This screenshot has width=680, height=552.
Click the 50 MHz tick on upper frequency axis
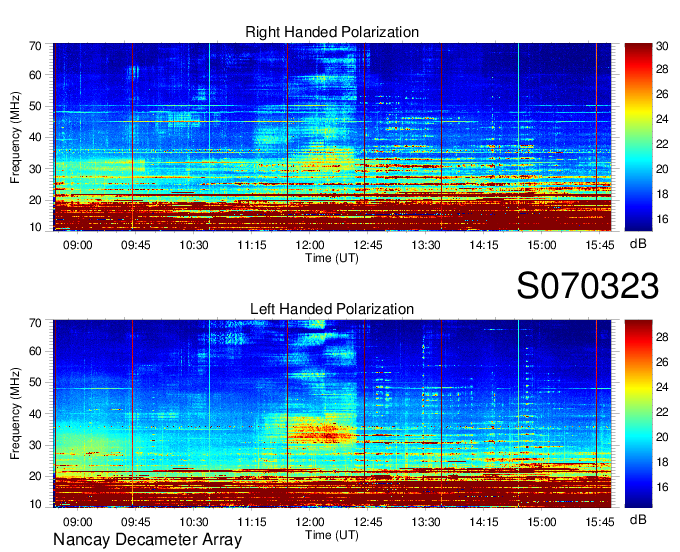36,107
